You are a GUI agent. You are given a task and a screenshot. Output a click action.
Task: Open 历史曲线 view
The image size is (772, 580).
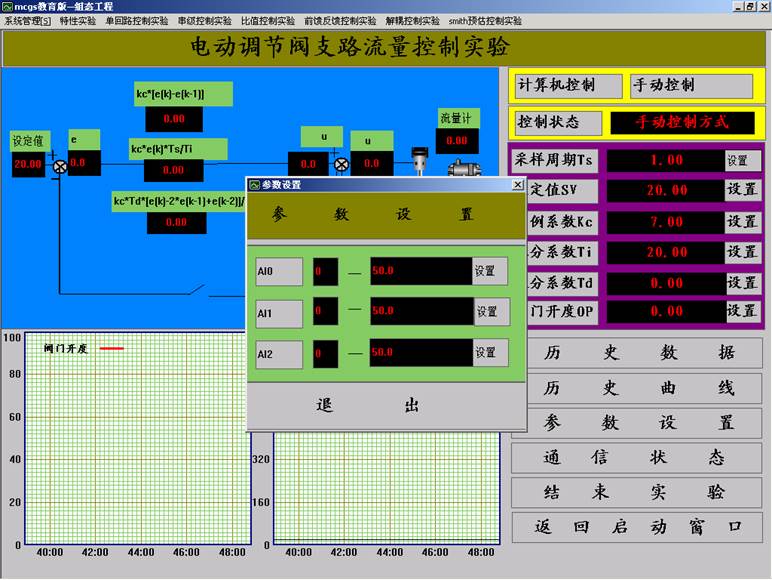point(637,388)
